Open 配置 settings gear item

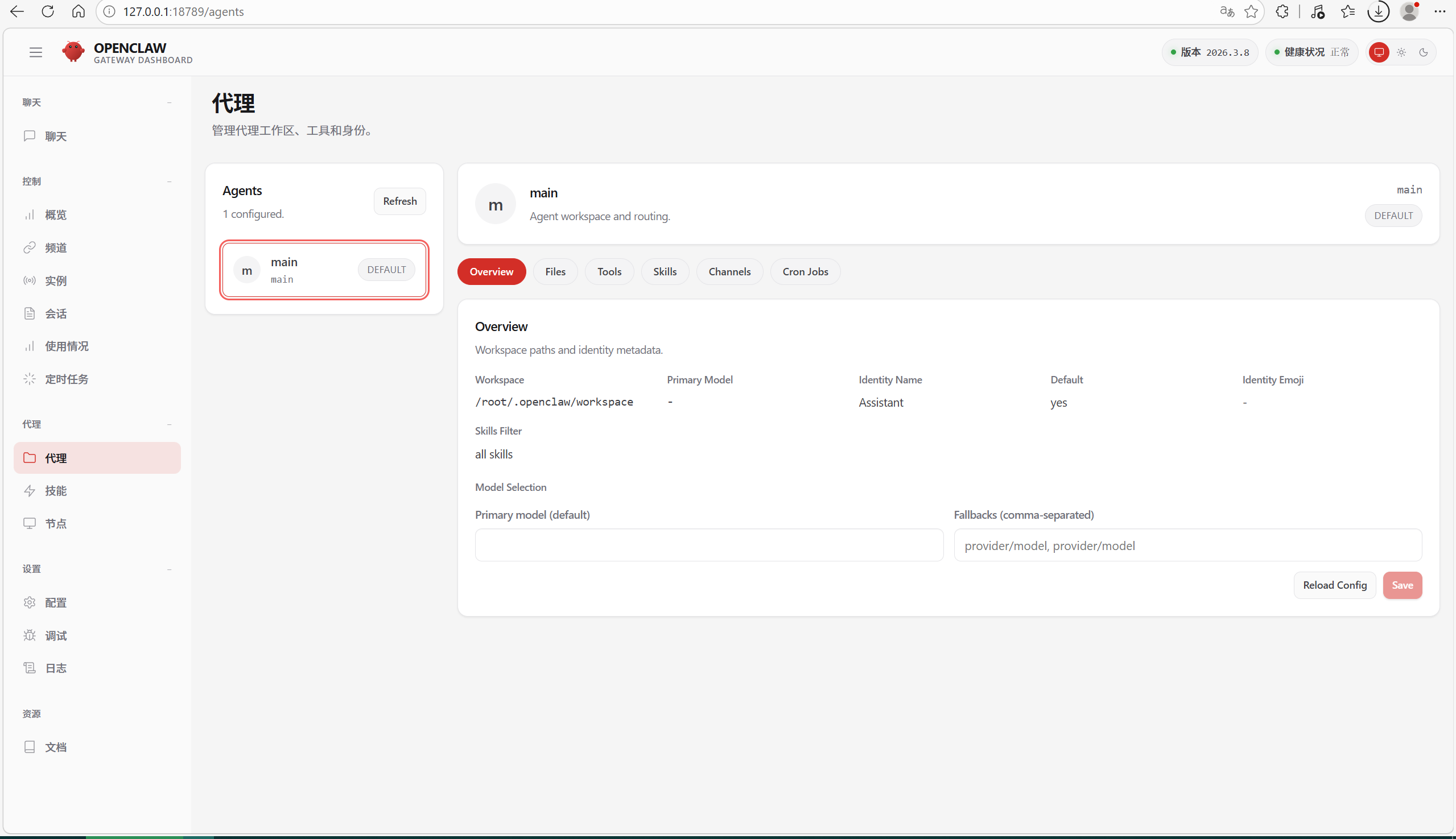pos(56,603)
